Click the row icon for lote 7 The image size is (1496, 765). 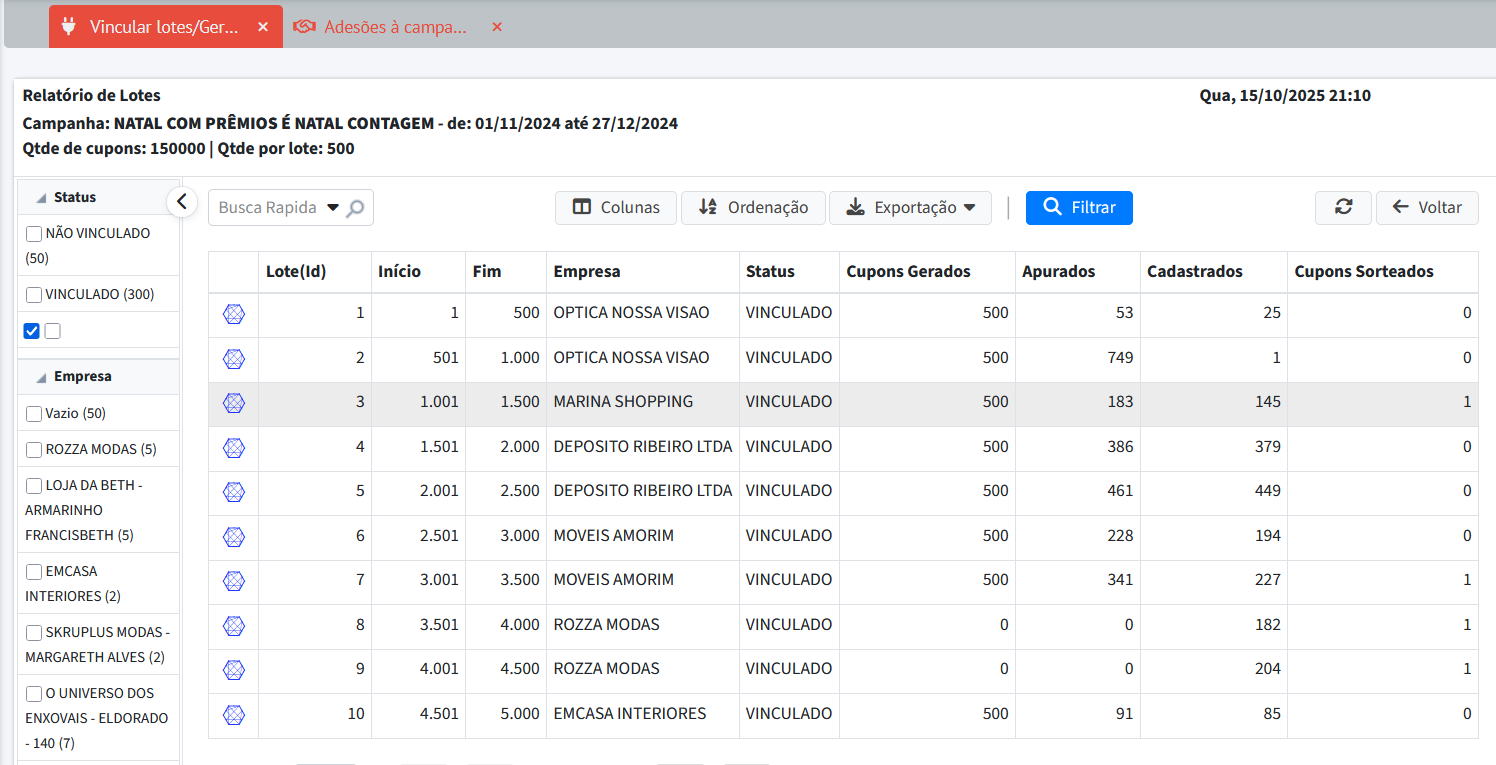coord(234,581)
